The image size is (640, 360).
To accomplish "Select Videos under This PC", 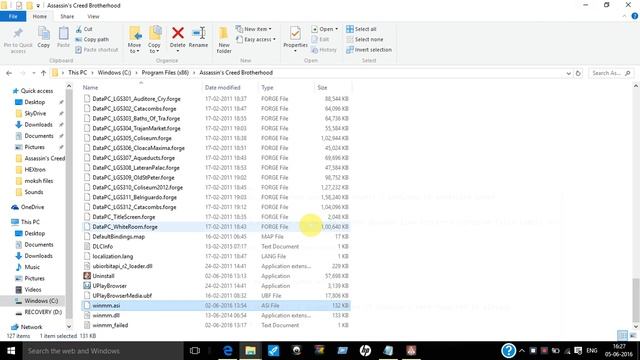I will tap(33, 289).
